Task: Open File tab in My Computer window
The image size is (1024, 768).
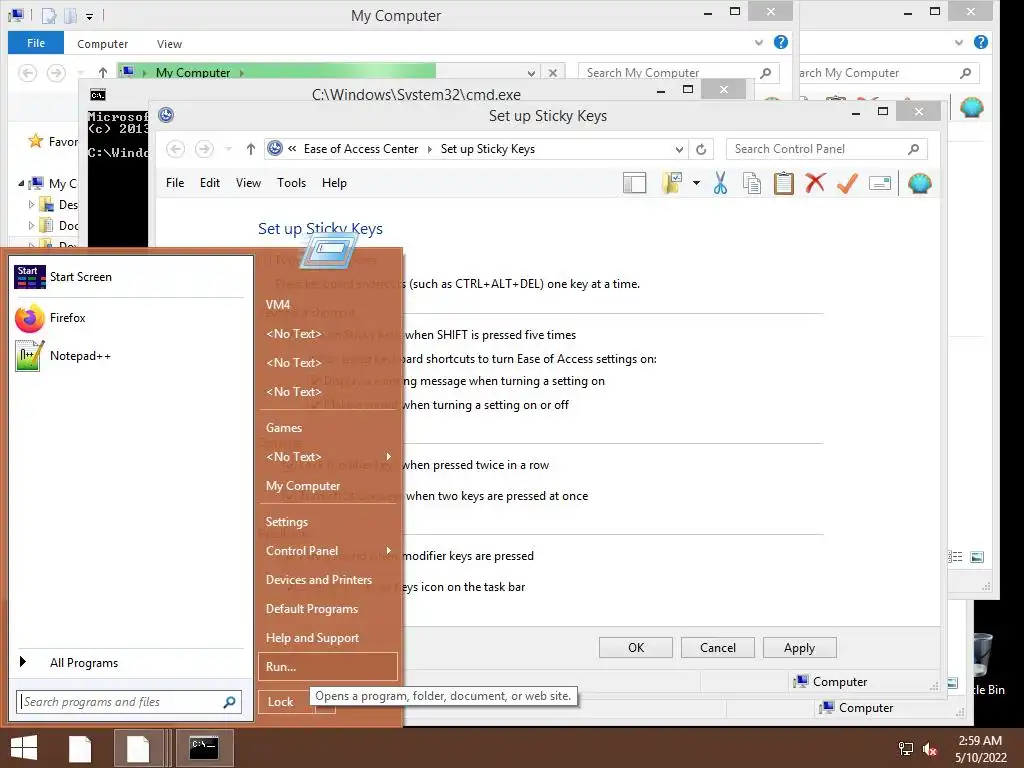Action: pyautogui.click(x=36, y=43)
